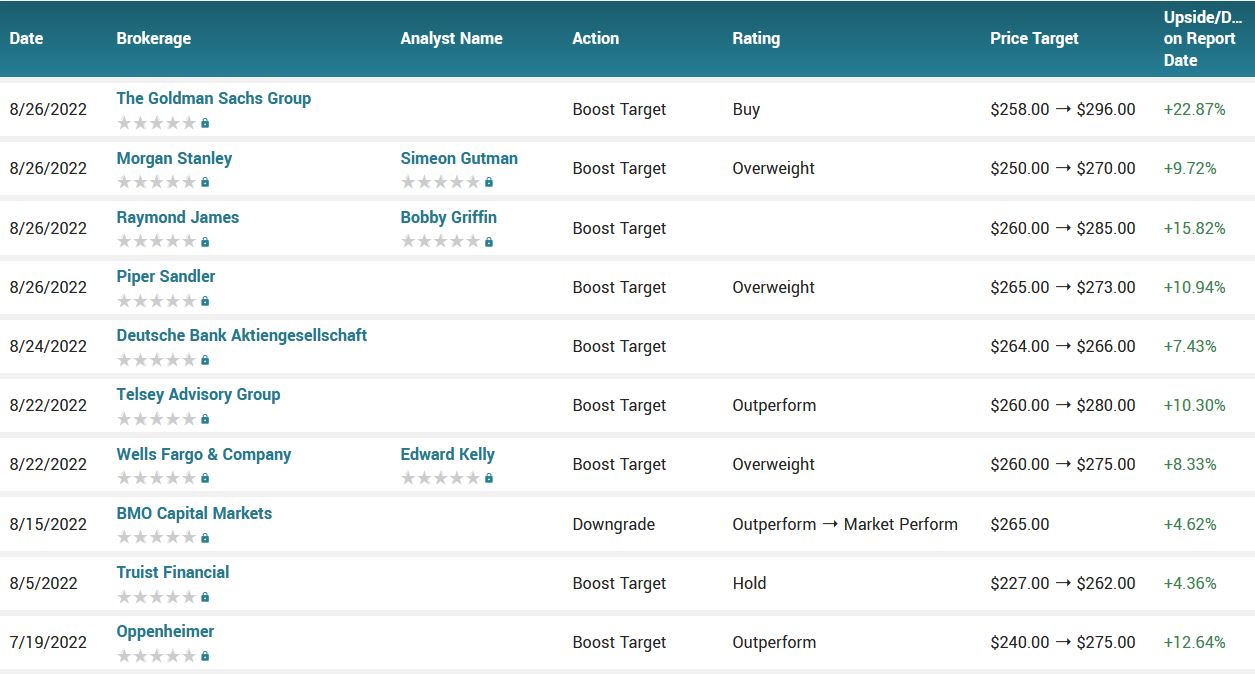Screen dimensions: 1255x674
Task: Select the Outperform → Market Perform rating cell
Action: (845, 524)
